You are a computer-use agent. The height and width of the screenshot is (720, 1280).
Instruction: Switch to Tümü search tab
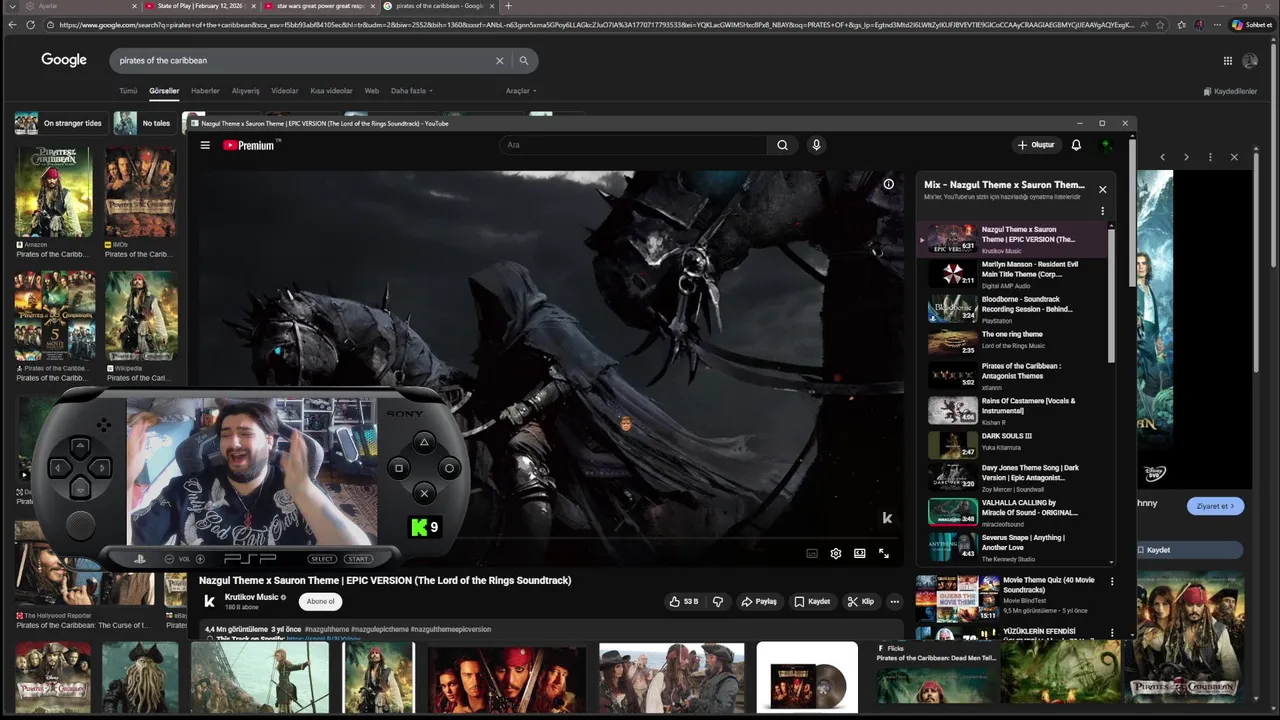[128, 91]
